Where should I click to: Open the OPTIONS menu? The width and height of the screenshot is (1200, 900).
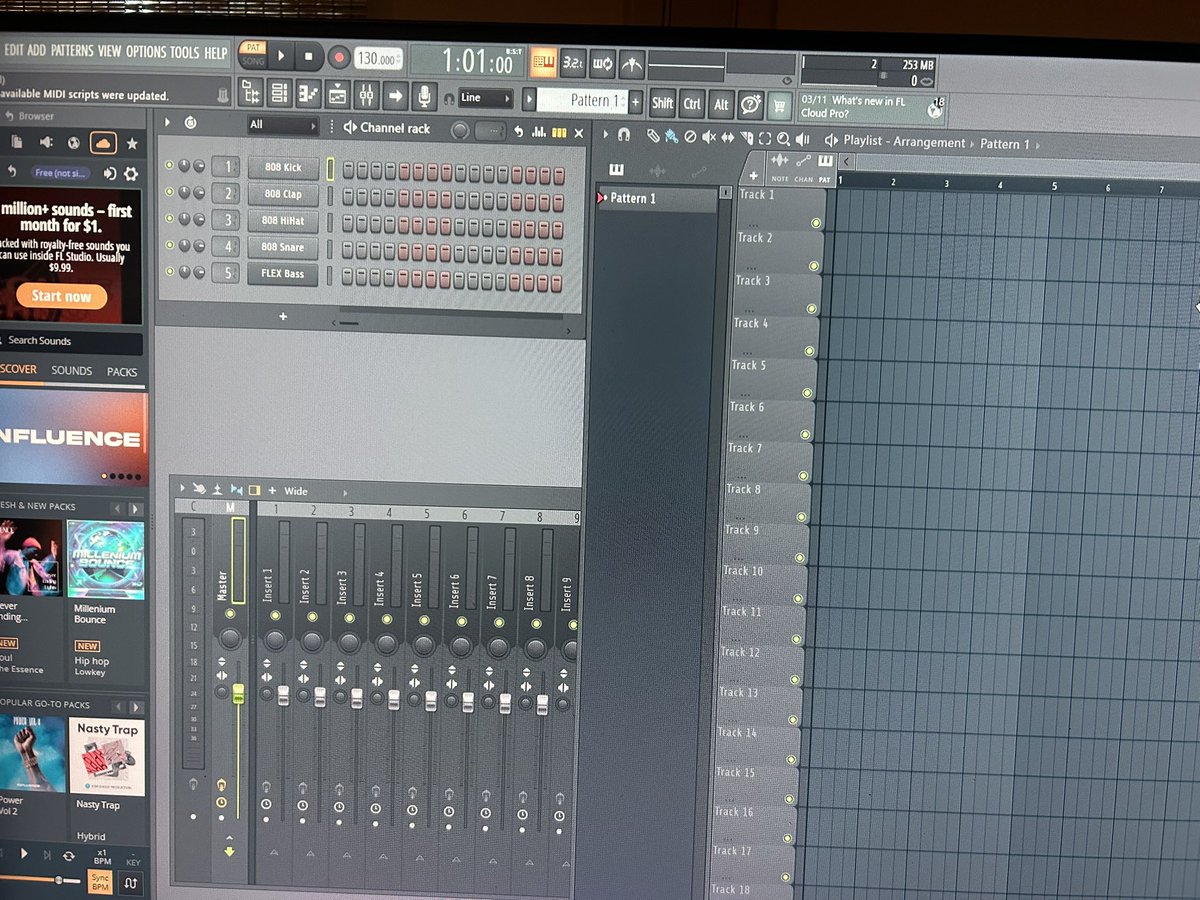[x=146, y=51]
